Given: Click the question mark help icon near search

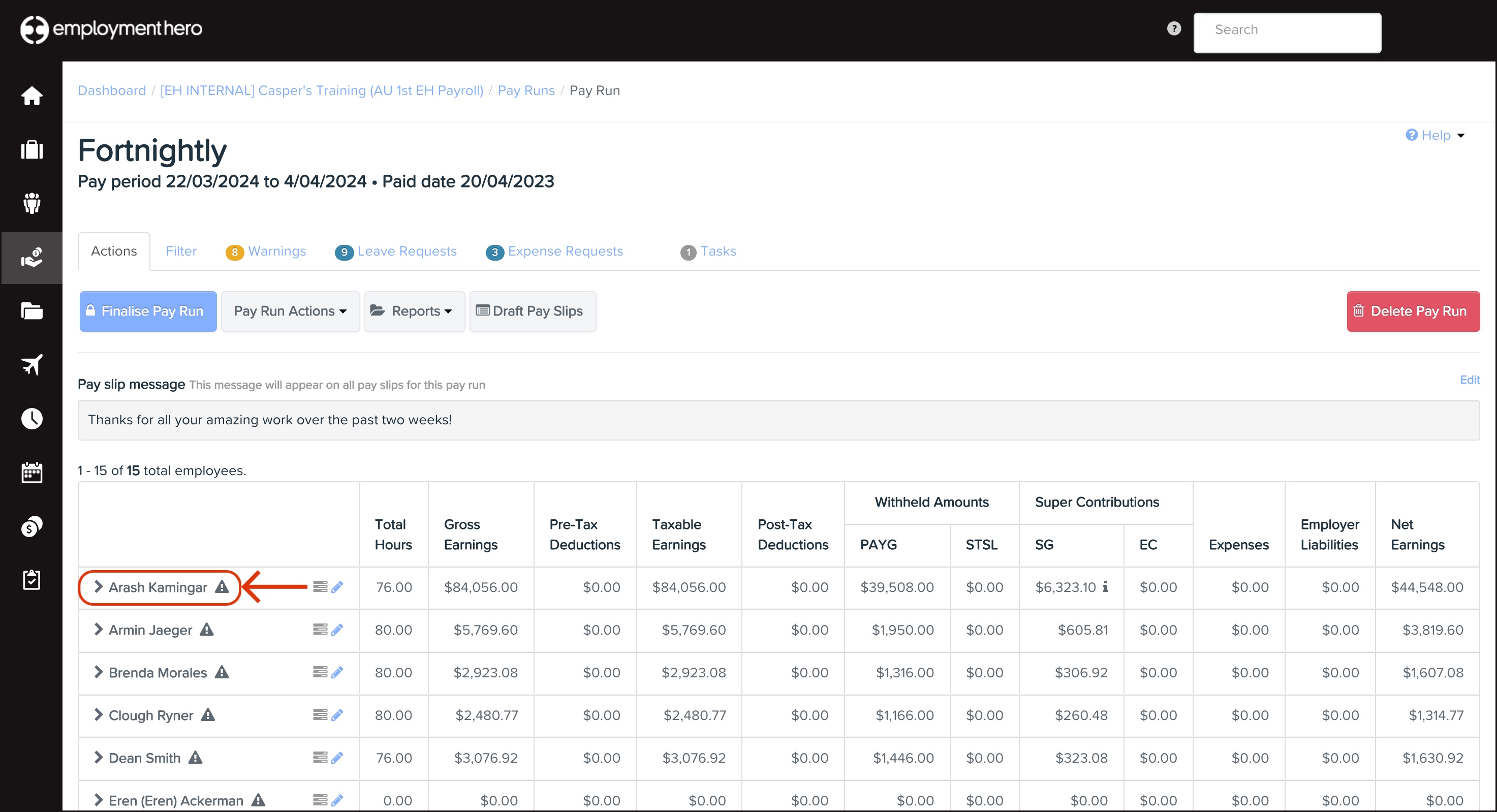Looking at the screenshot, I should [x=1174, y=28].
